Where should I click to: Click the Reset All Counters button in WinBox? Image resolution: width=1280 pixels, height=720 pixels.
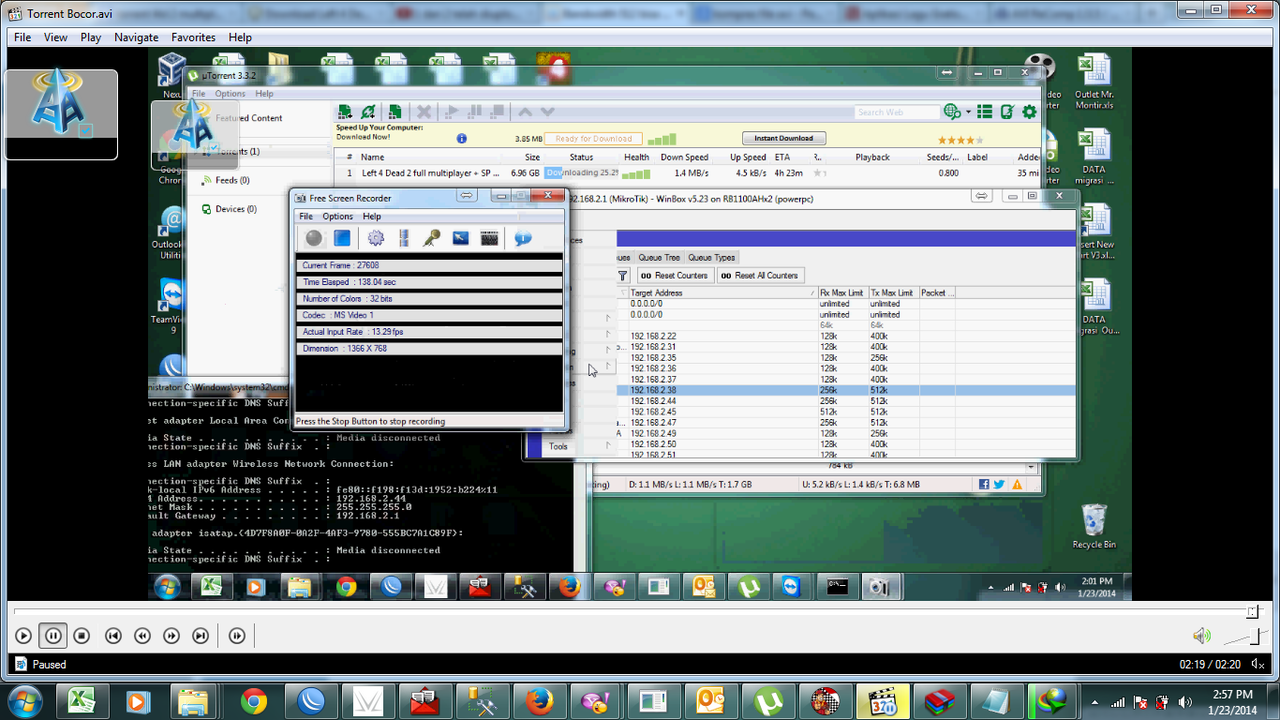pos(760,275)
